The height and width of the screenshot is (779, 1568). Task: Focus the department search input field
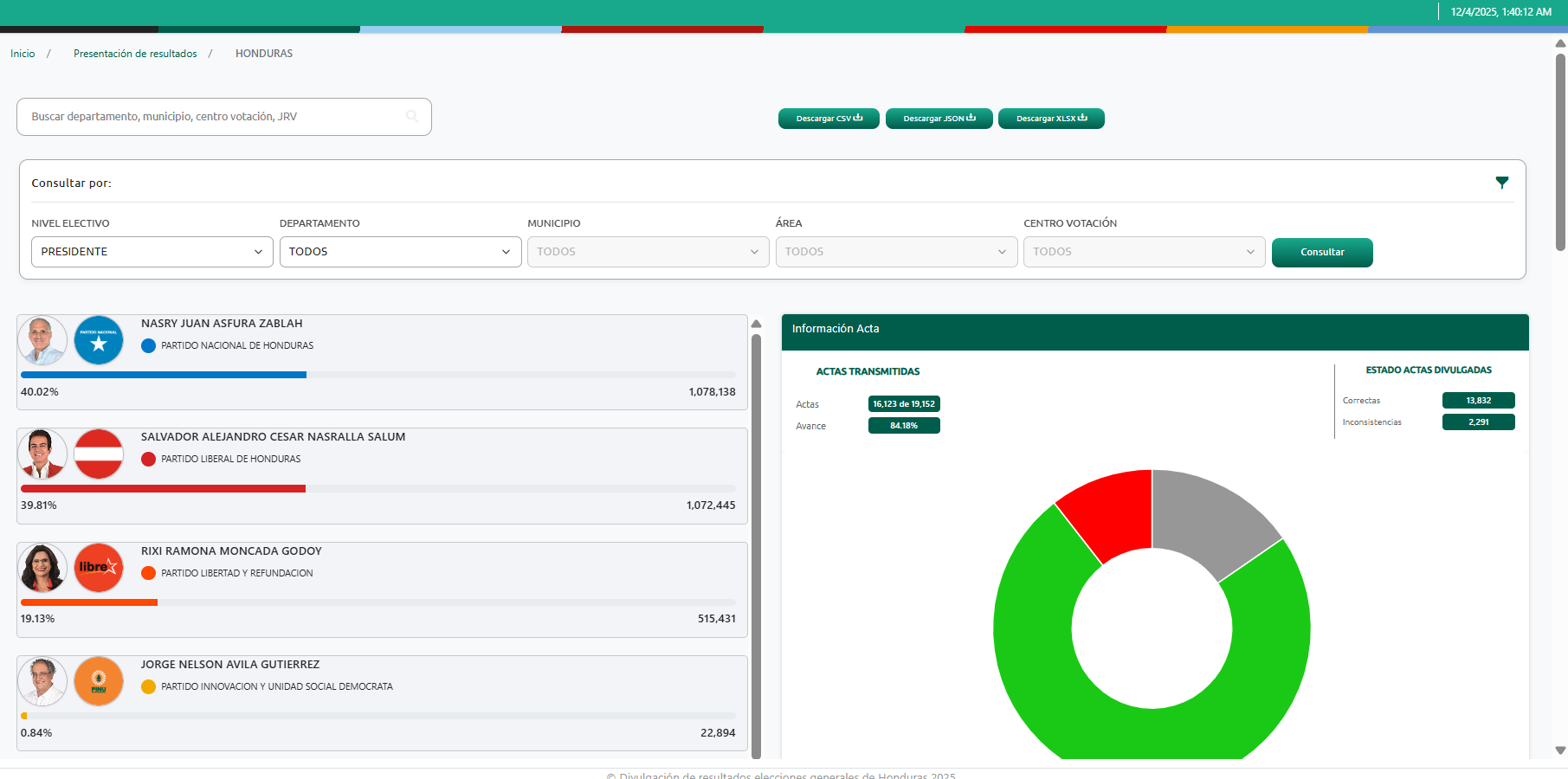212,117
